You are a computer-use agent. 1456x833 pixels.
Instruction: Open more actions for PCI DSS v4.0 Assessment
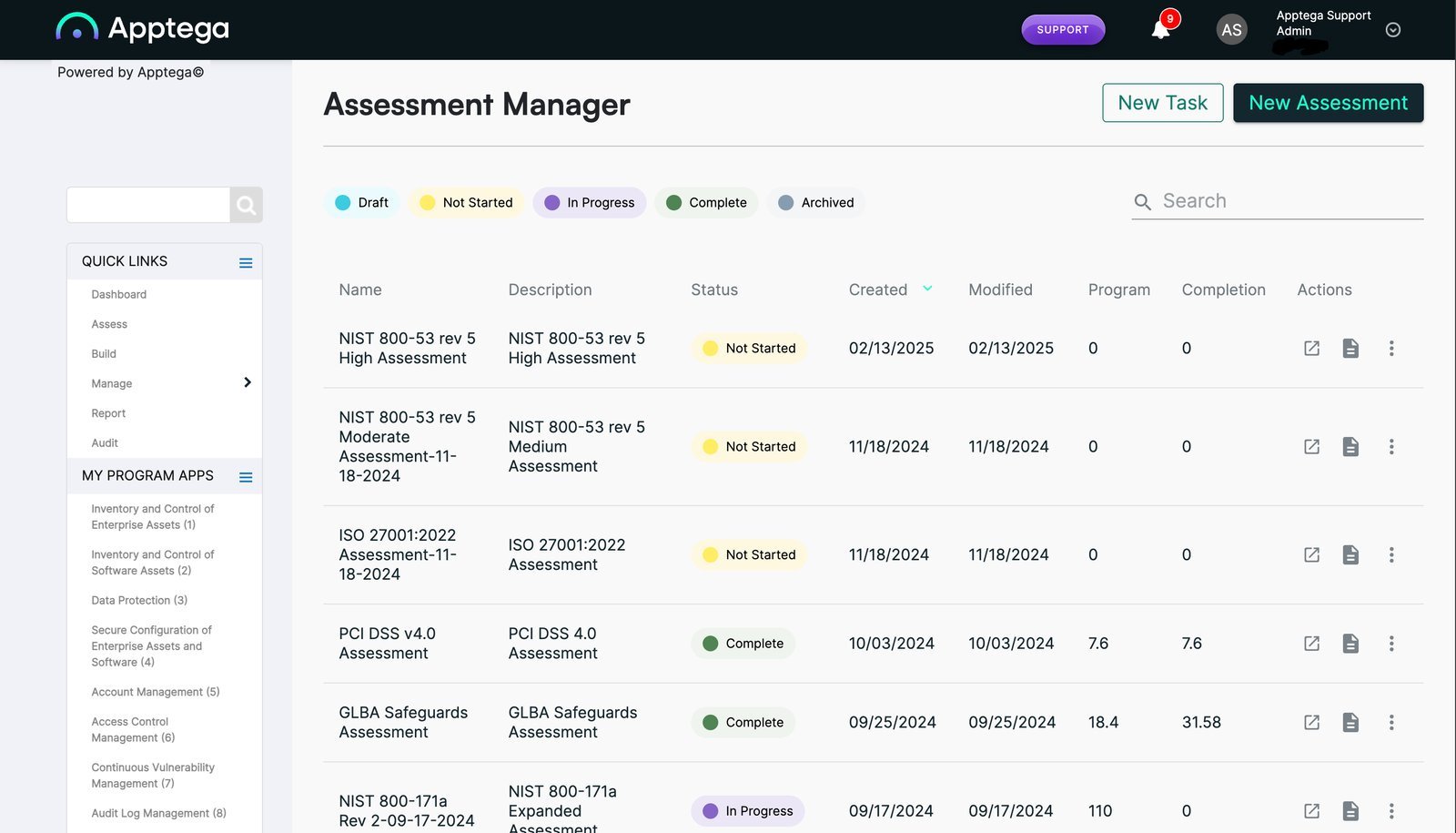tap(1390, 643)
